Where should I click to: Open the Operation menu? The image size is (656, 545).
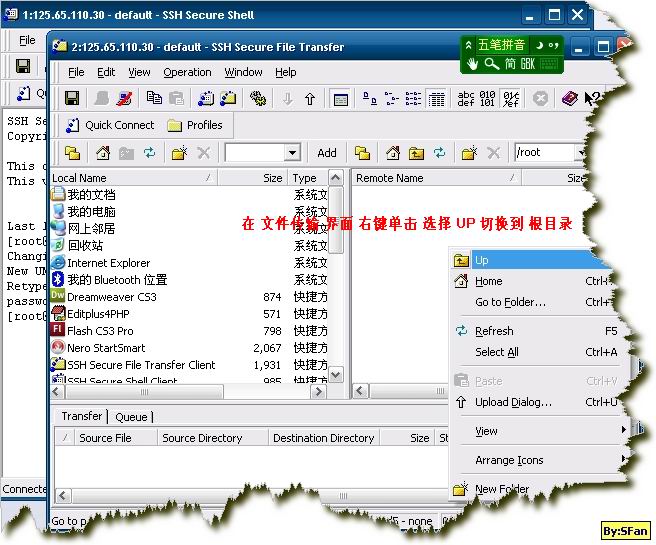click(x=187, y=72)
